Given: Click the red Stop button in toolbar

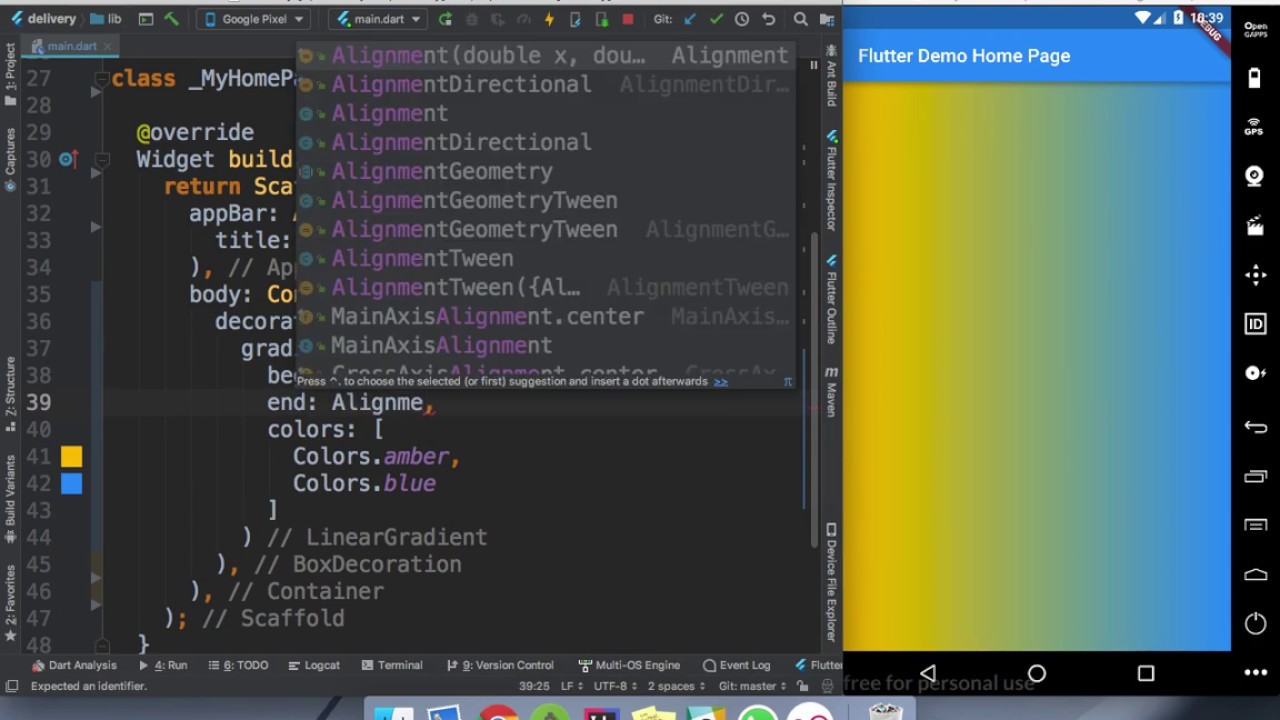Looking at the screenshot, I should click(627, 19).
